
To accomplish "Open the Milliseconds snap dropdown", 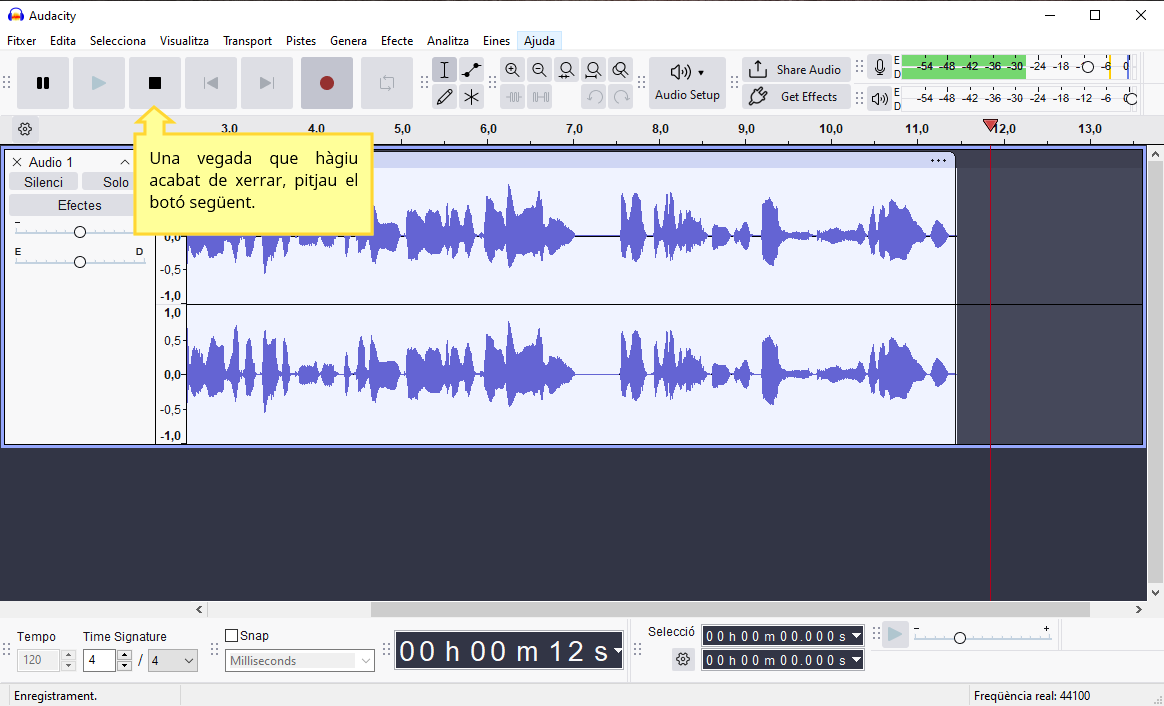I will pyautogui.click(x=300, y=661).
